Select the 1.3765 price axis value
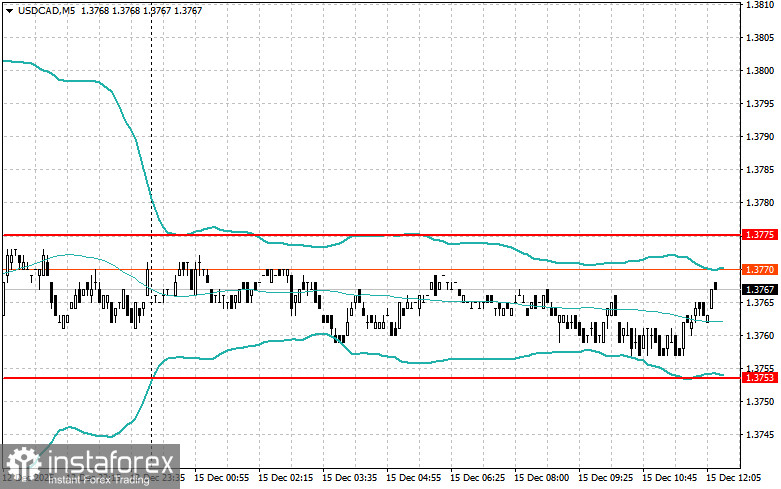 760,302
